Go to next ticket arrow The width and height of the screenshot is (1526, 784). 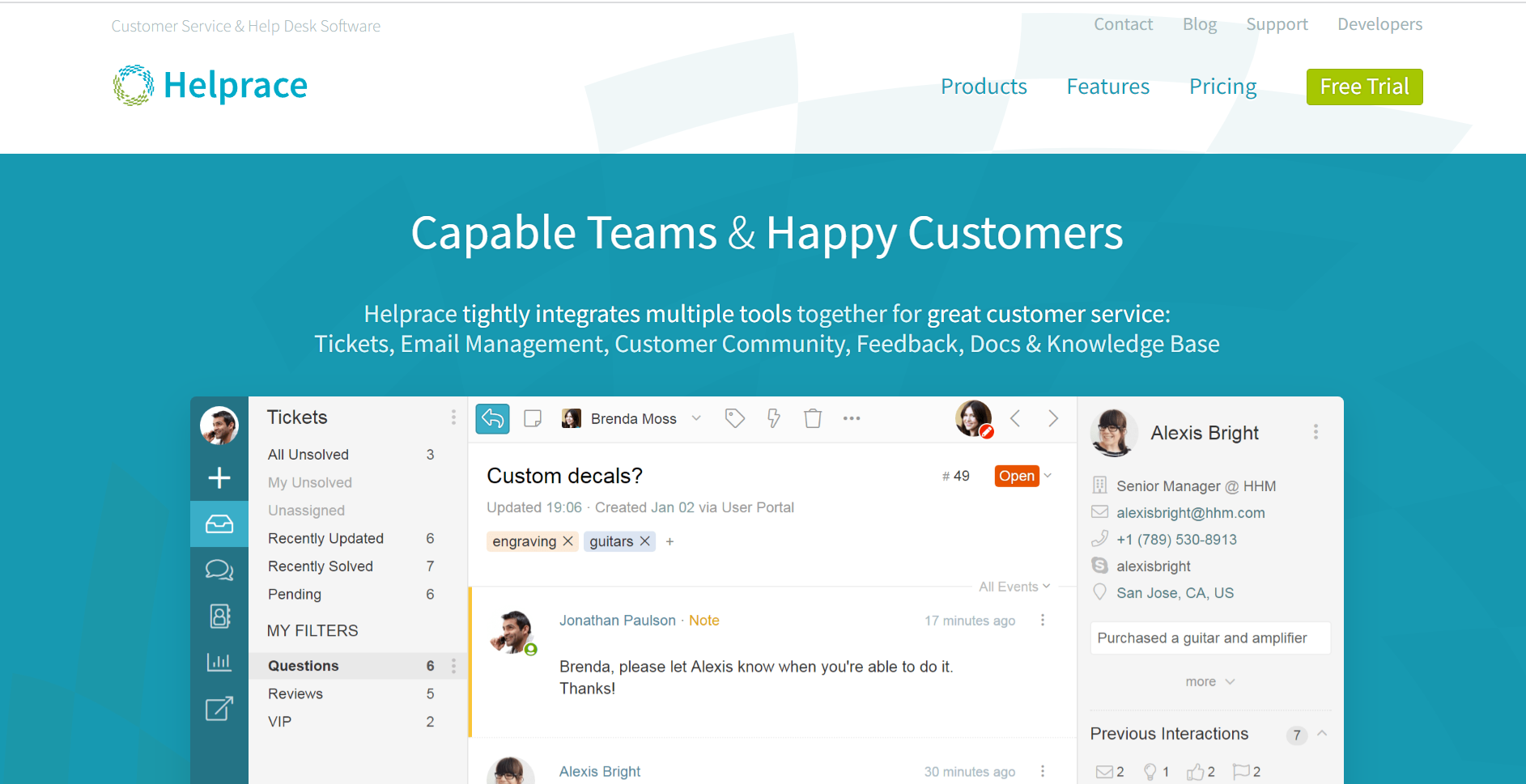tap(1053, 418)
